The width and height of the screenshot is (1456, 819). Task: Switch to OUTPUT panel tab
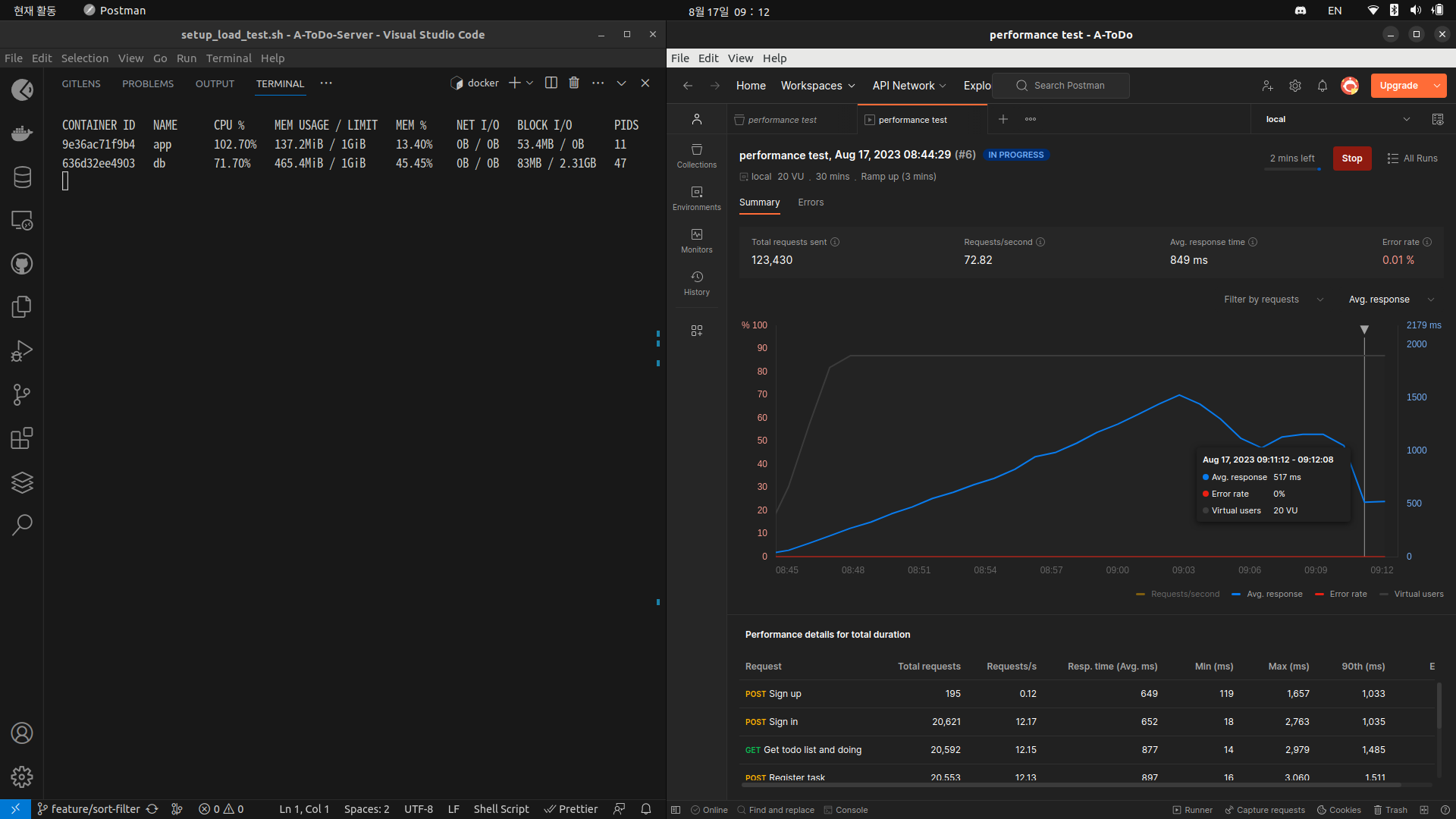tap(215, 83)
